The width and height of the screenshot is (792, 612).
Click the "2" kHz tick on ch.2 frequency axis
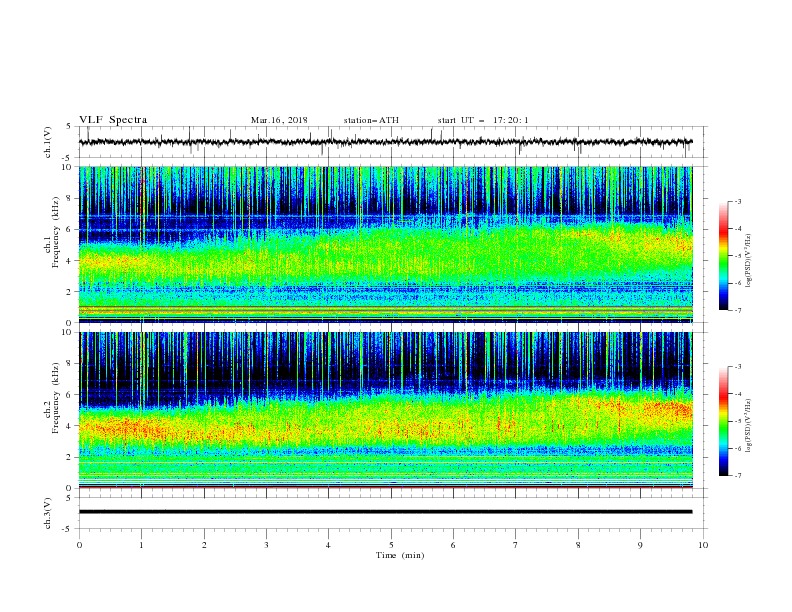pyautogui.click(x=70, y=457)
